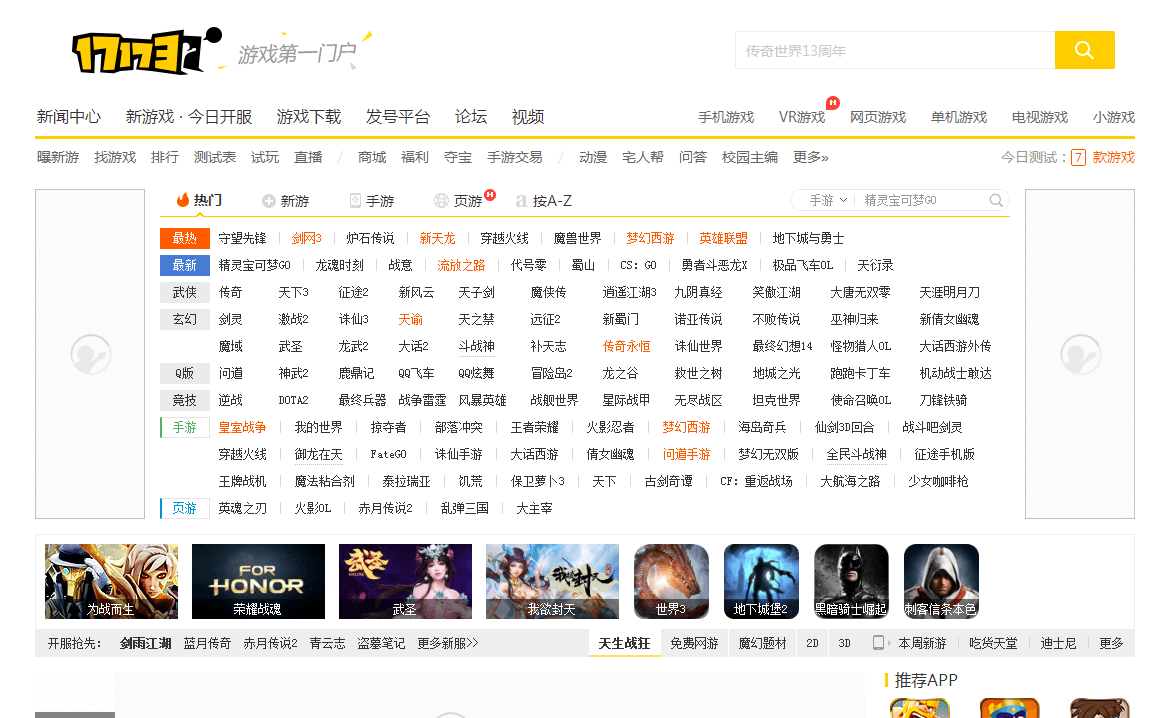Switch to the 页游 tab
1158x718 pixels.
466,201
